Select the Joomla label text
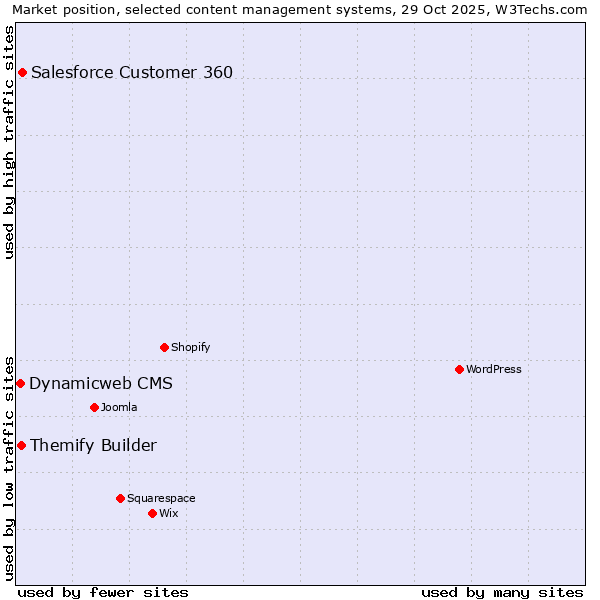Screen dimensions: 600x600 point(118,407)
